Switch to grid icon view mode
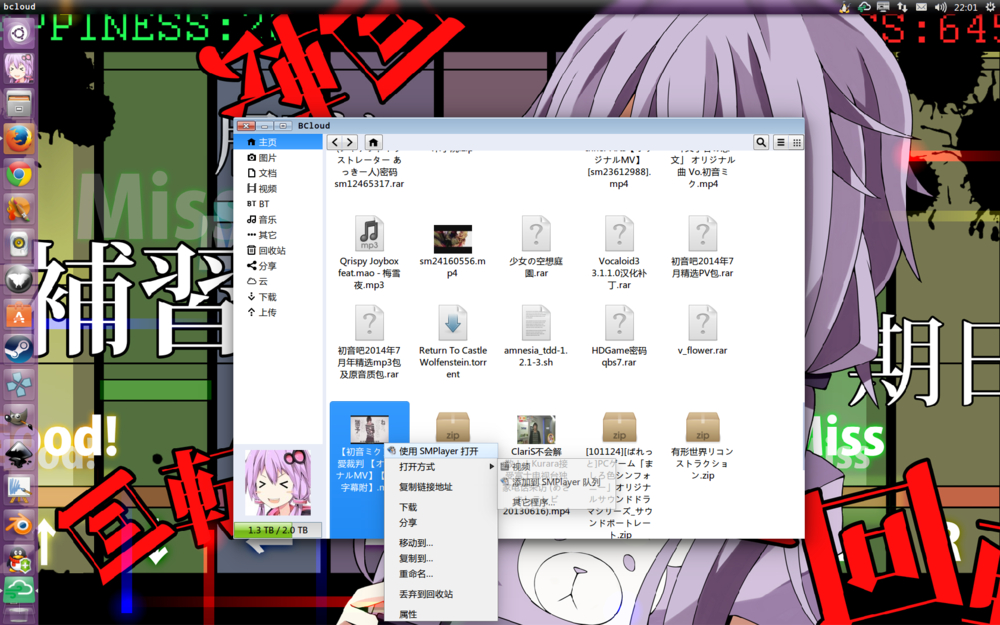1000x625 pixels. 796,142
